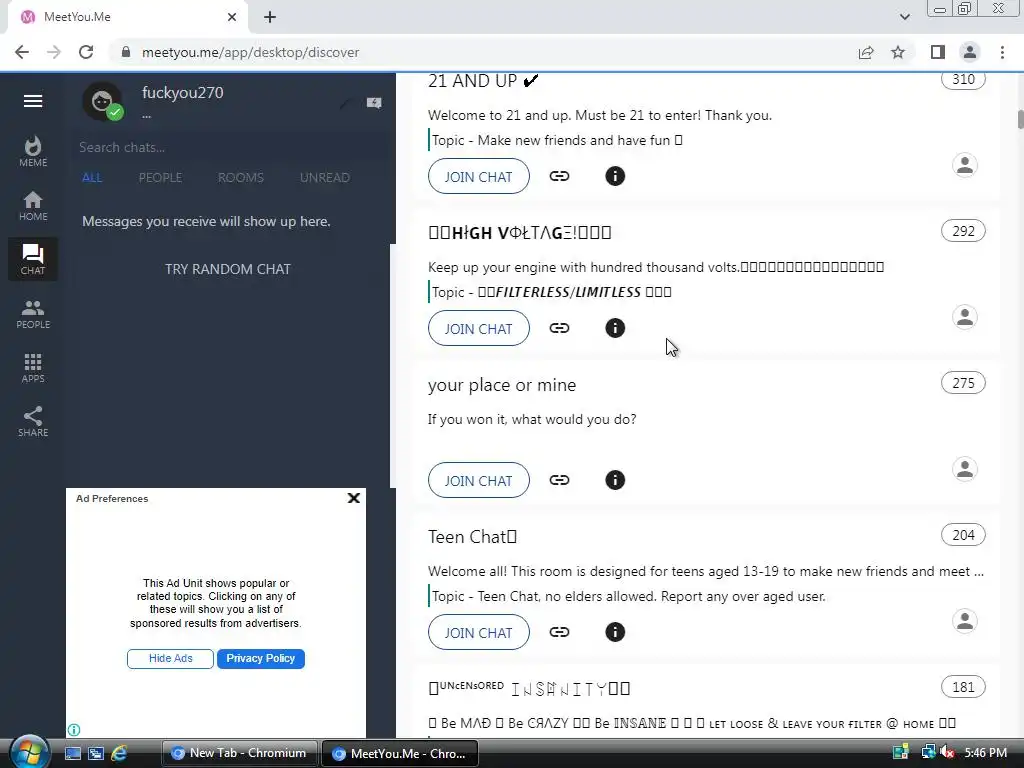Join the HIGH VOLTAGE chat
The height and width of the screenshot is (768, 1024).
(479, 328)
